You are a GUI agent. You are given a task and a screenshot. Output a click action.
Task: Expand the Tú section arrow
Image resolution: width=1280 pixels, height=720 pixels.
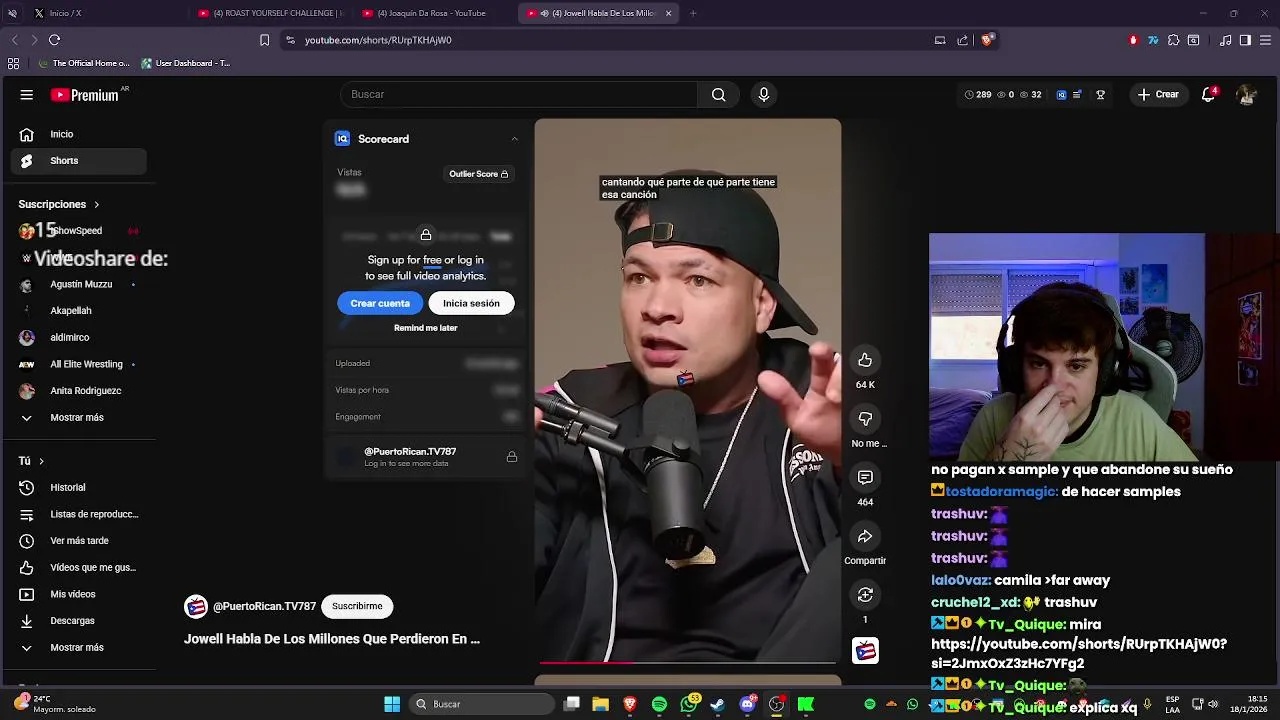[x=41, y=461]
